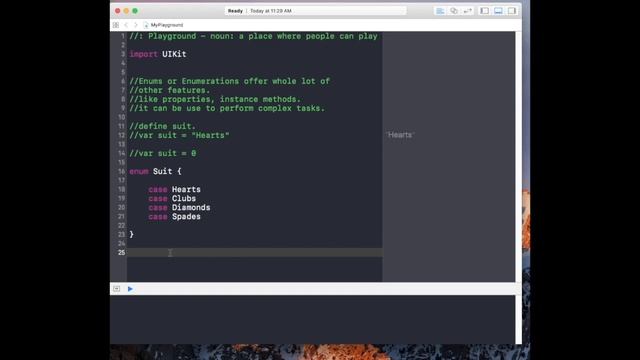The image size is (640, 360).
Task: Click the Enums or Enumerations comment
Action: point(229,81)
